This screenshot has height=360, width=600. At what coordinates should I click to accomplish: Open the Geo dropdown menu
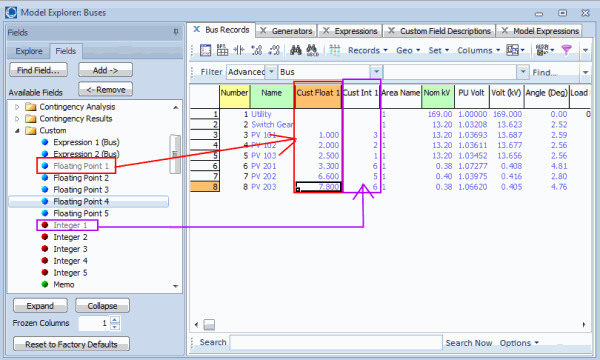(x=408, y=50)
